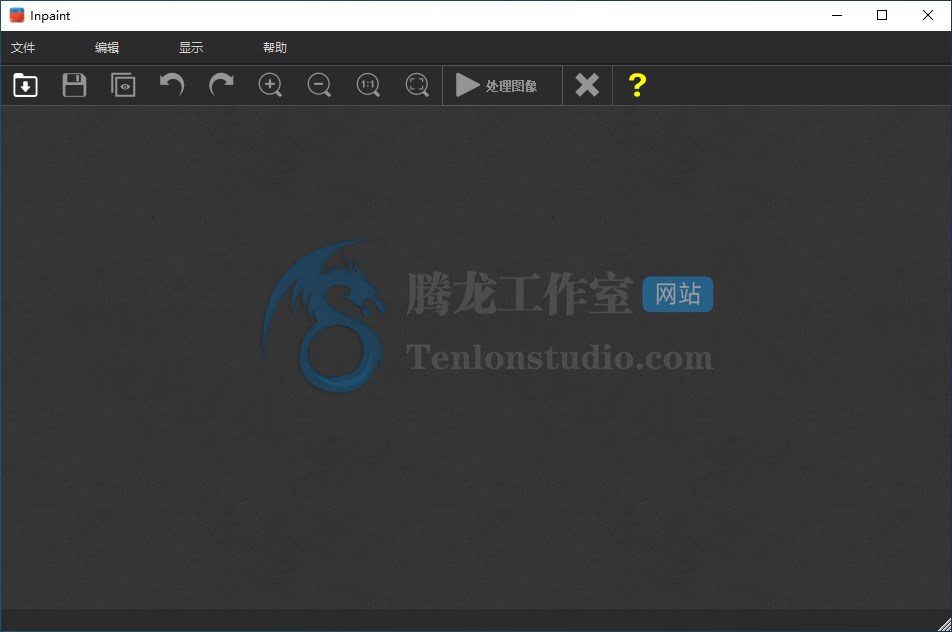Minimize the Inpaint window
This screenshot has width=952, height=632.
point(837,15)
